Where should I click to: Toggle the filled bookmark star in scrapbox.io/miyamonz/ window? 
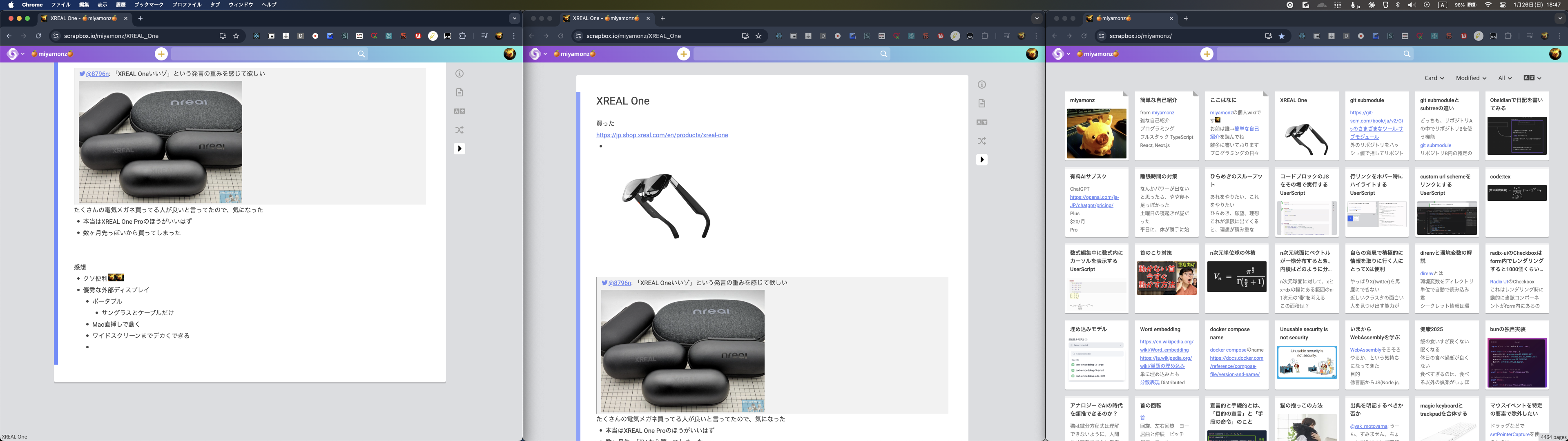point(1281,36)
